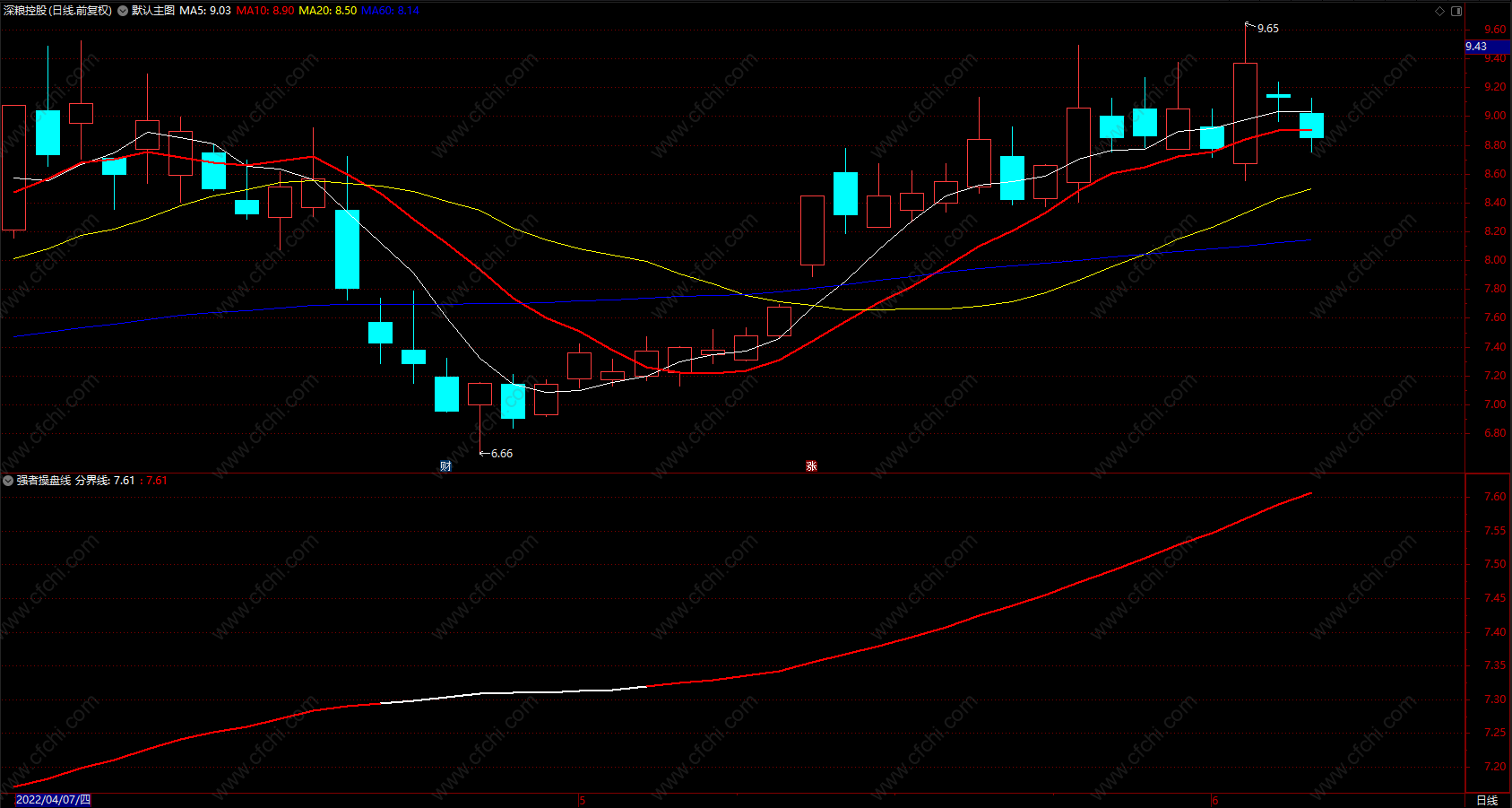Click the 财 financial marker on chart
This screenshot has width=1512, height=808.
(x=445, y=466)
